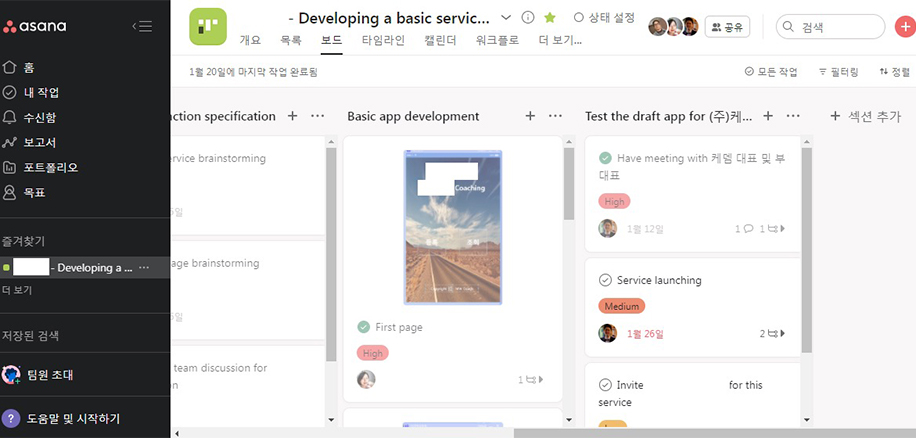Mark the Service launching task complete
916x438 pixels.
click(x=605, y=280)
